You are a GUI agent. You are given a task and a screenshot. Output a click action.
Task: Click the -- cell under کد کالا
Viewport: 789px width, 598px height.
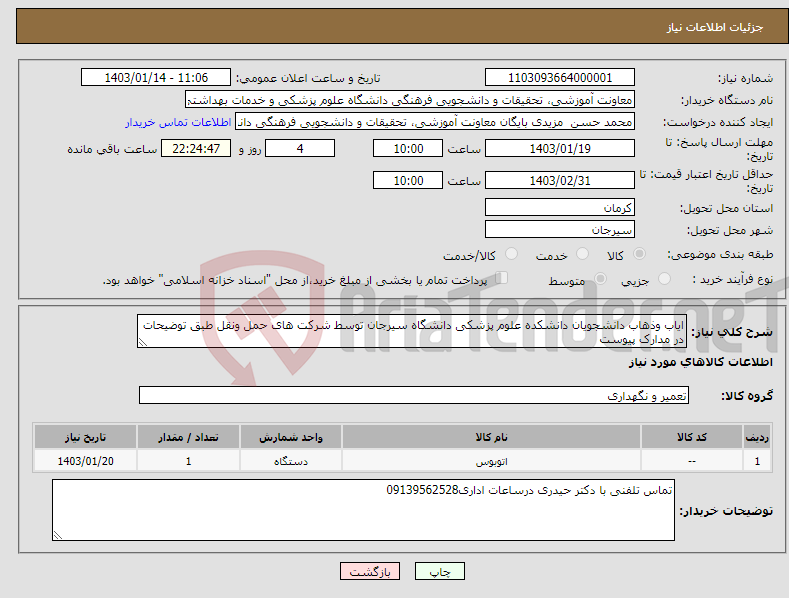[691, 461]
